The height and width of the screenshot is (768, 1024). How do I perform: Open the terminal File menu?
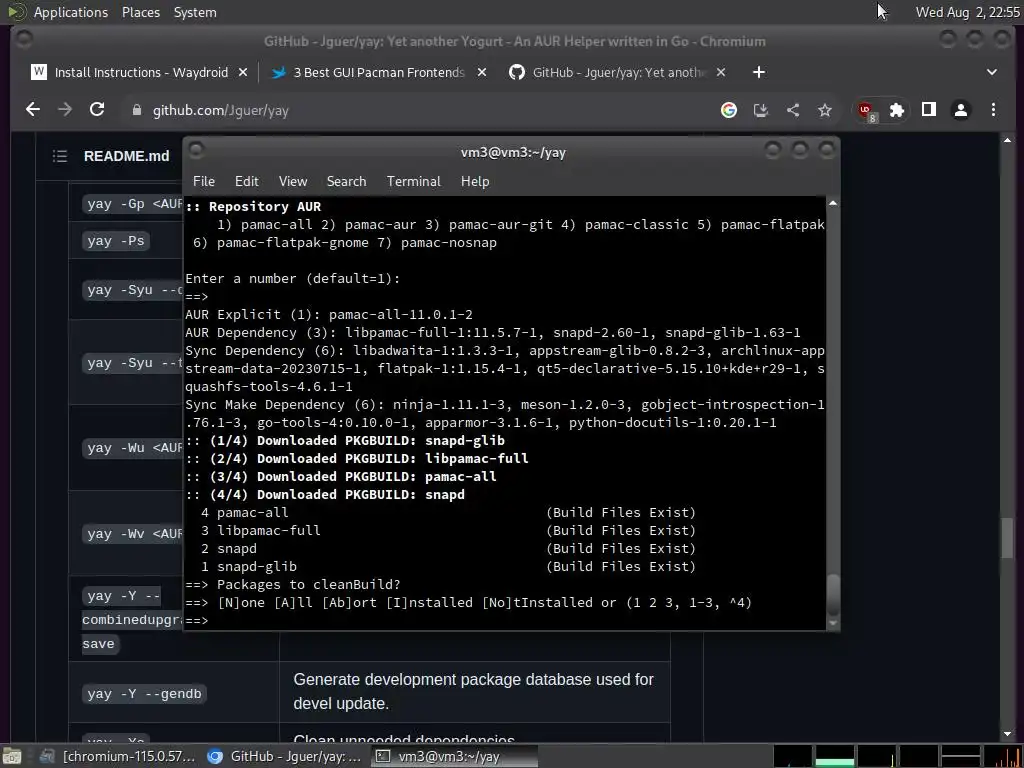coord(204,181)
